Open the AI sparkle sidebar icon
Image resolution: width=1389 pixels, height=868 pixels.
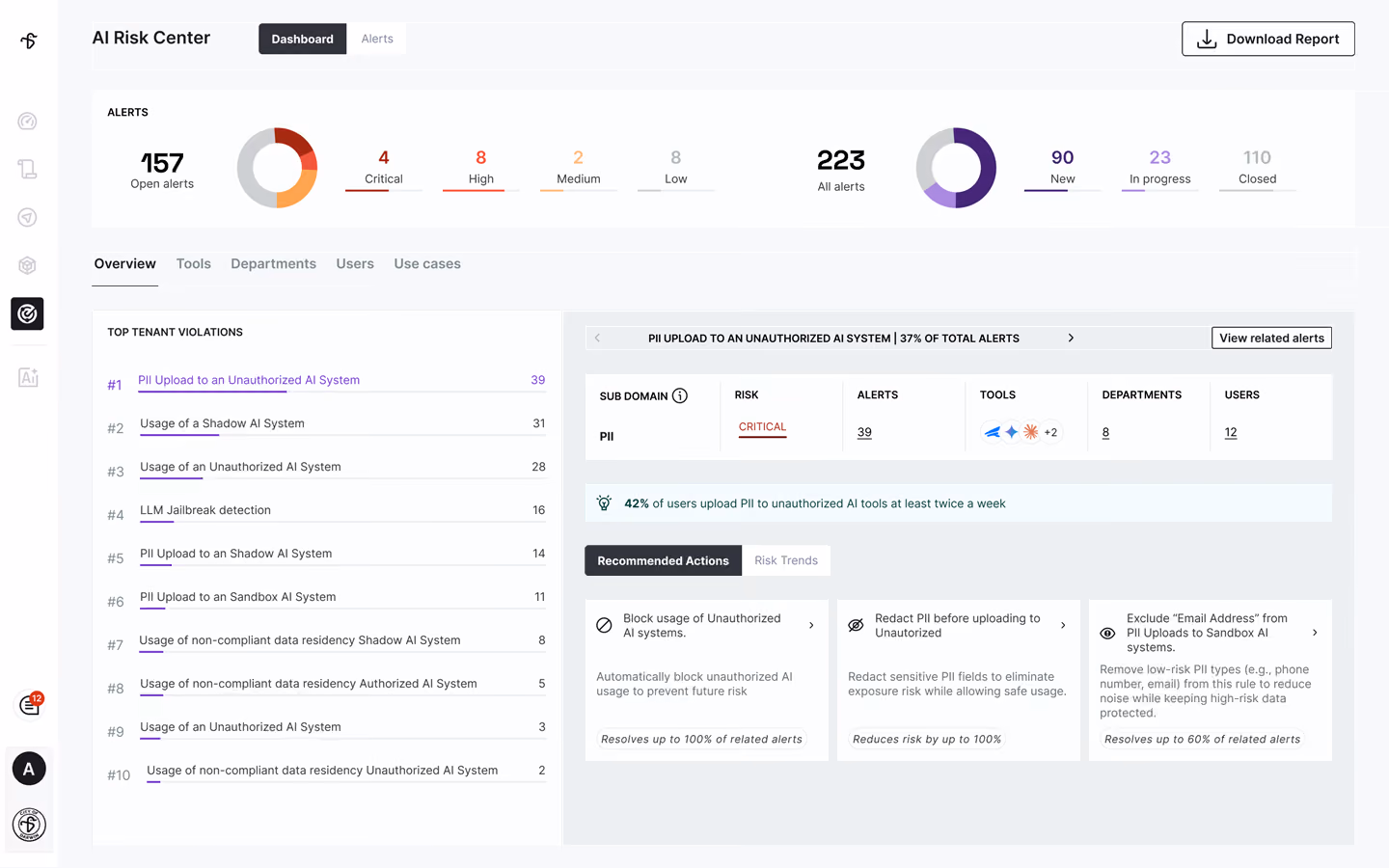(x=28, y=377)
